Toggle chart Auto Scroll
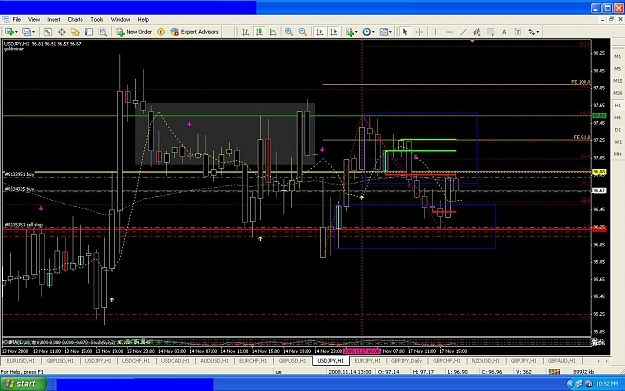 [x=320, y=32]
